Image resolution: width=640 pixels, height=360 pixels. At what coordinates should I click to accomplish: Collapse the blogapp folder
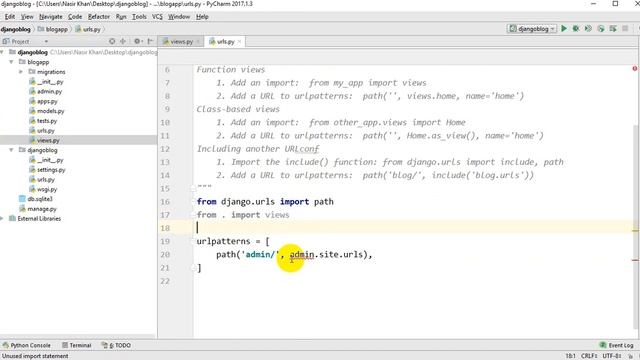point(12,62)
